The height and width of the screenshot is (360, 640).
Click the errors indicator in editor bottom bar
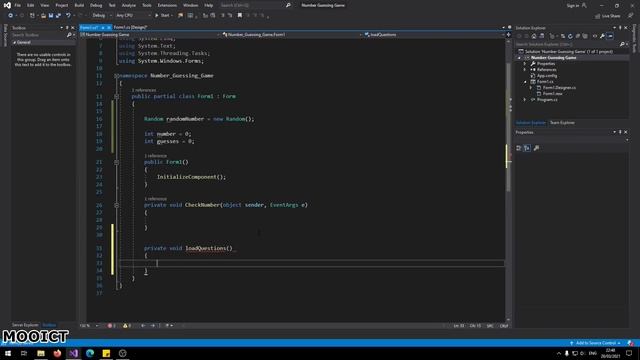point(111,326)
